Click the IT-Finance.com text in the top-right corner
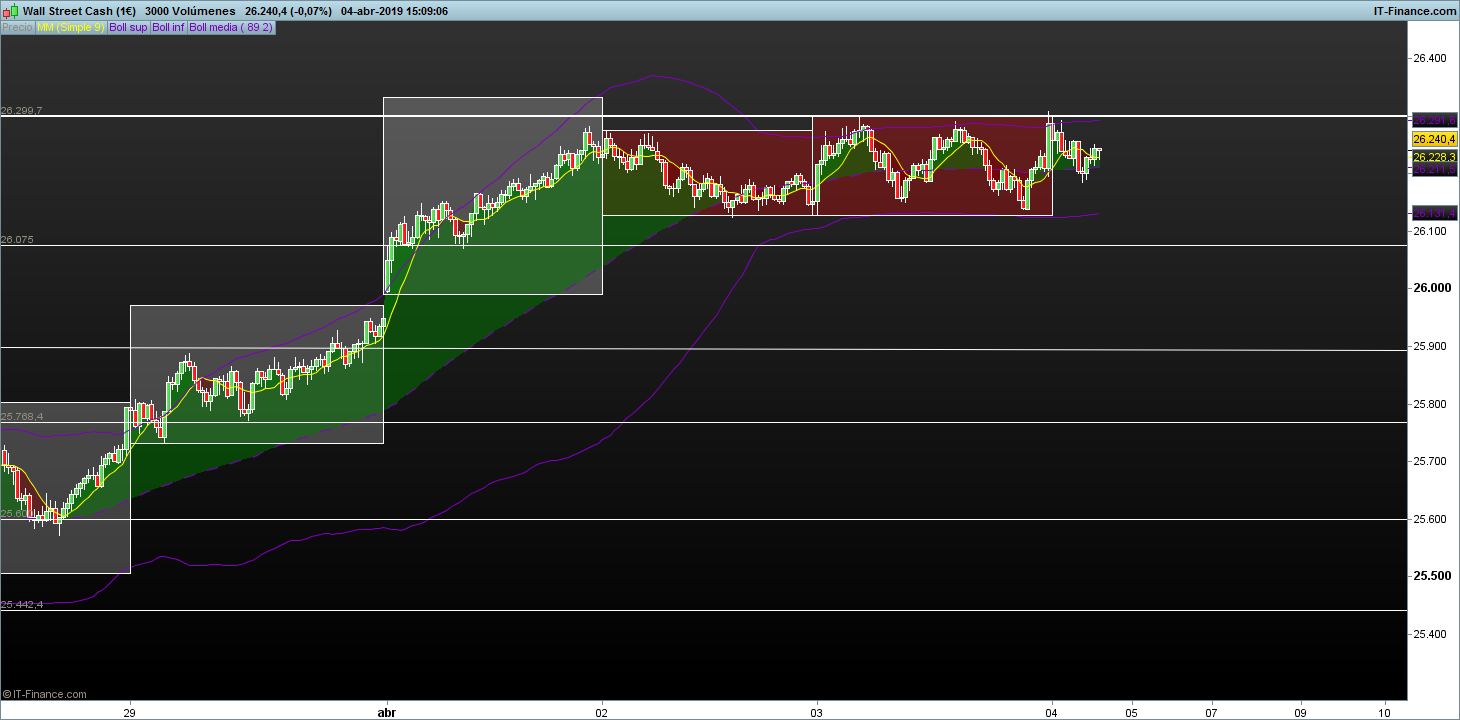Viewport: 1460px width, 720px height. [1417, 11]
